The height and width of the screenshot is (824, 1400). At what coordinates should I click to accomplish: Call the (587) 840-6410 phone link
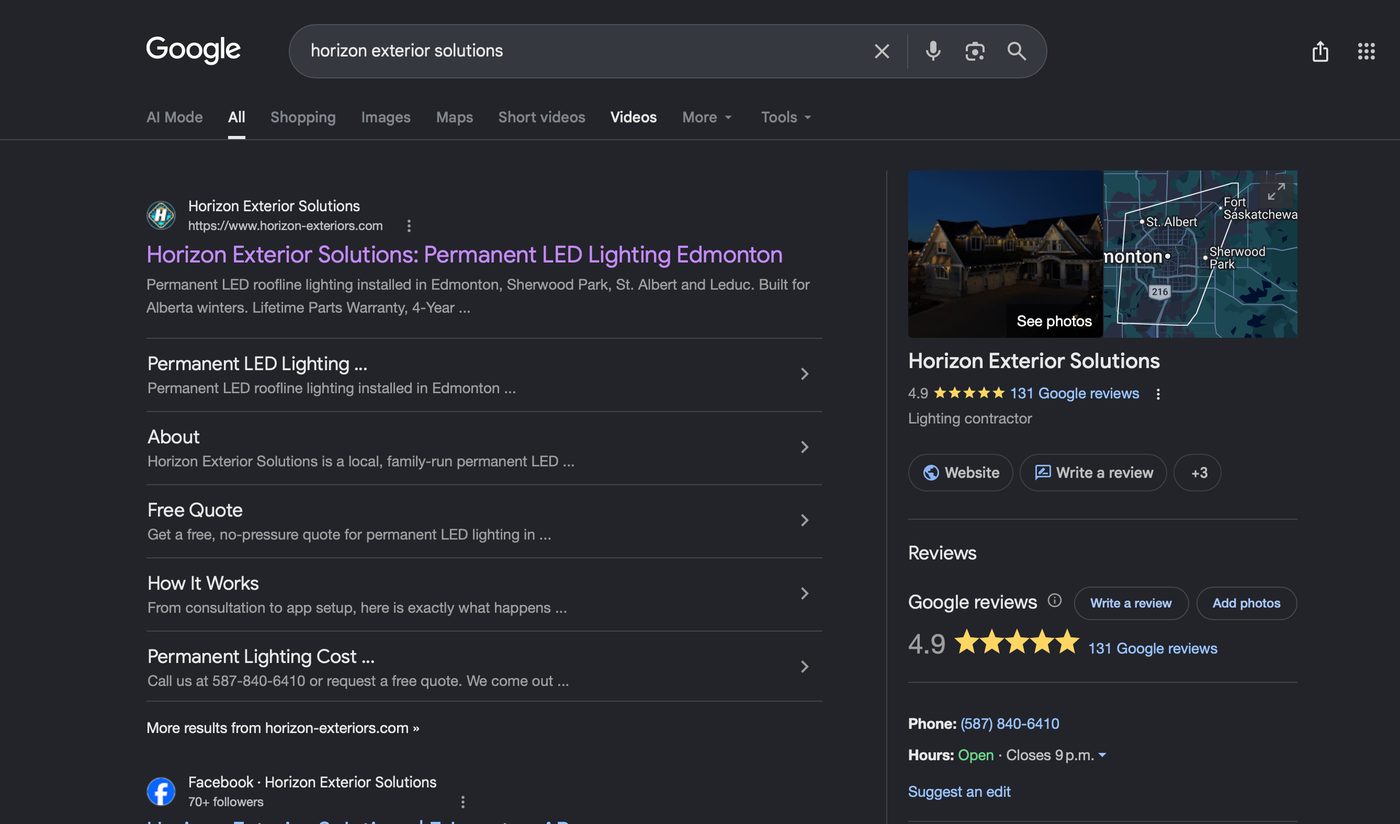(1010, 724)
